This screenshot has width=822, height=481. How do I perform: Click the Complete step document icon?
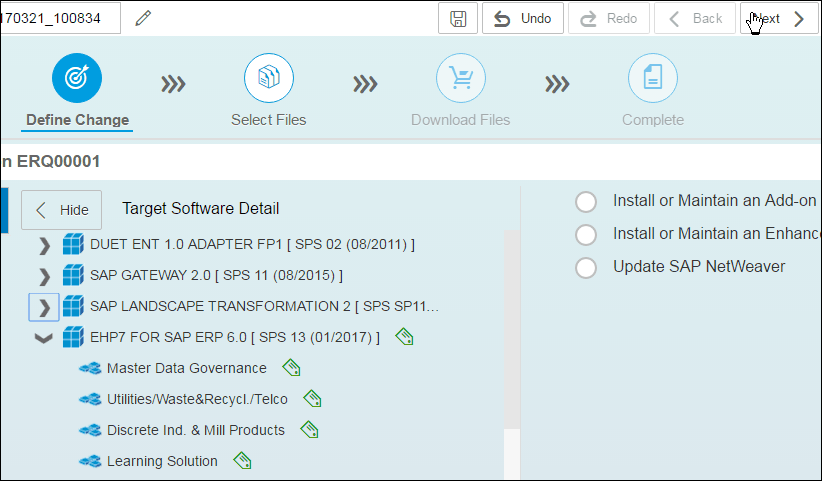tap(652, 78)
